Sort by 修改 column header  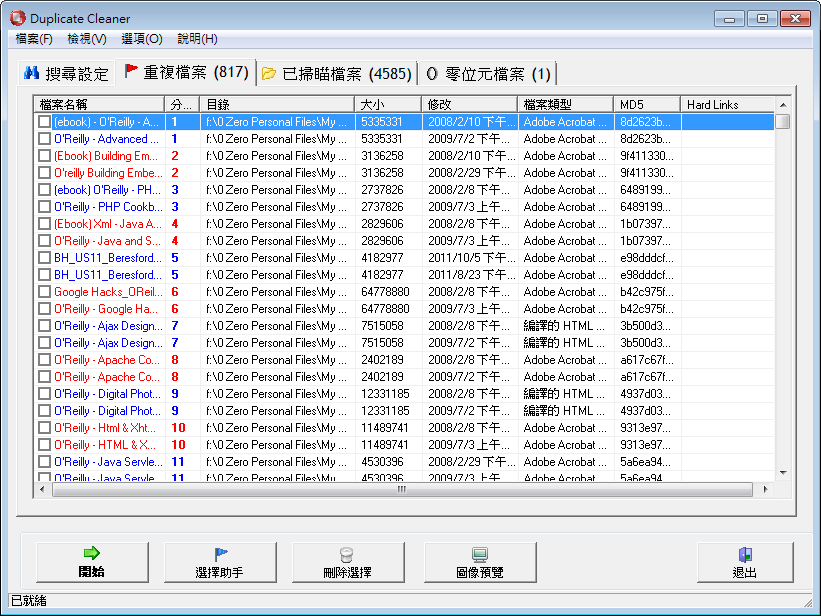(x=469, y=104)
